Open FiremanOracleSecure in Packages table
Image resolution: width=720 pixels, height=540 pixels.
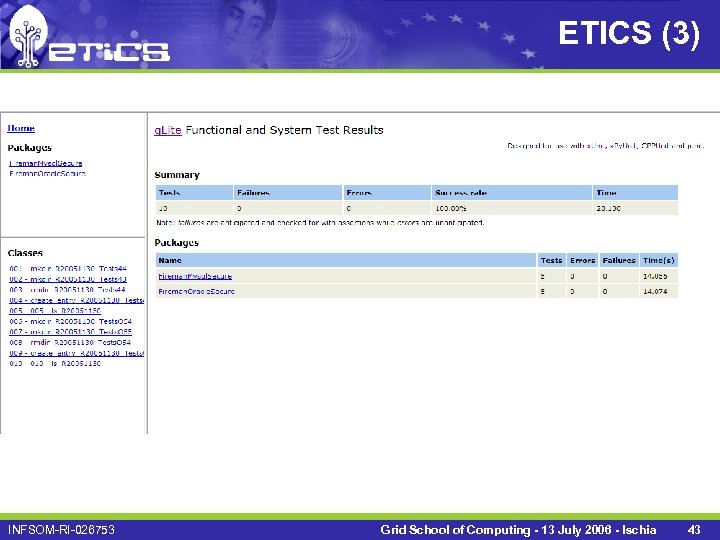pos(197,291)
